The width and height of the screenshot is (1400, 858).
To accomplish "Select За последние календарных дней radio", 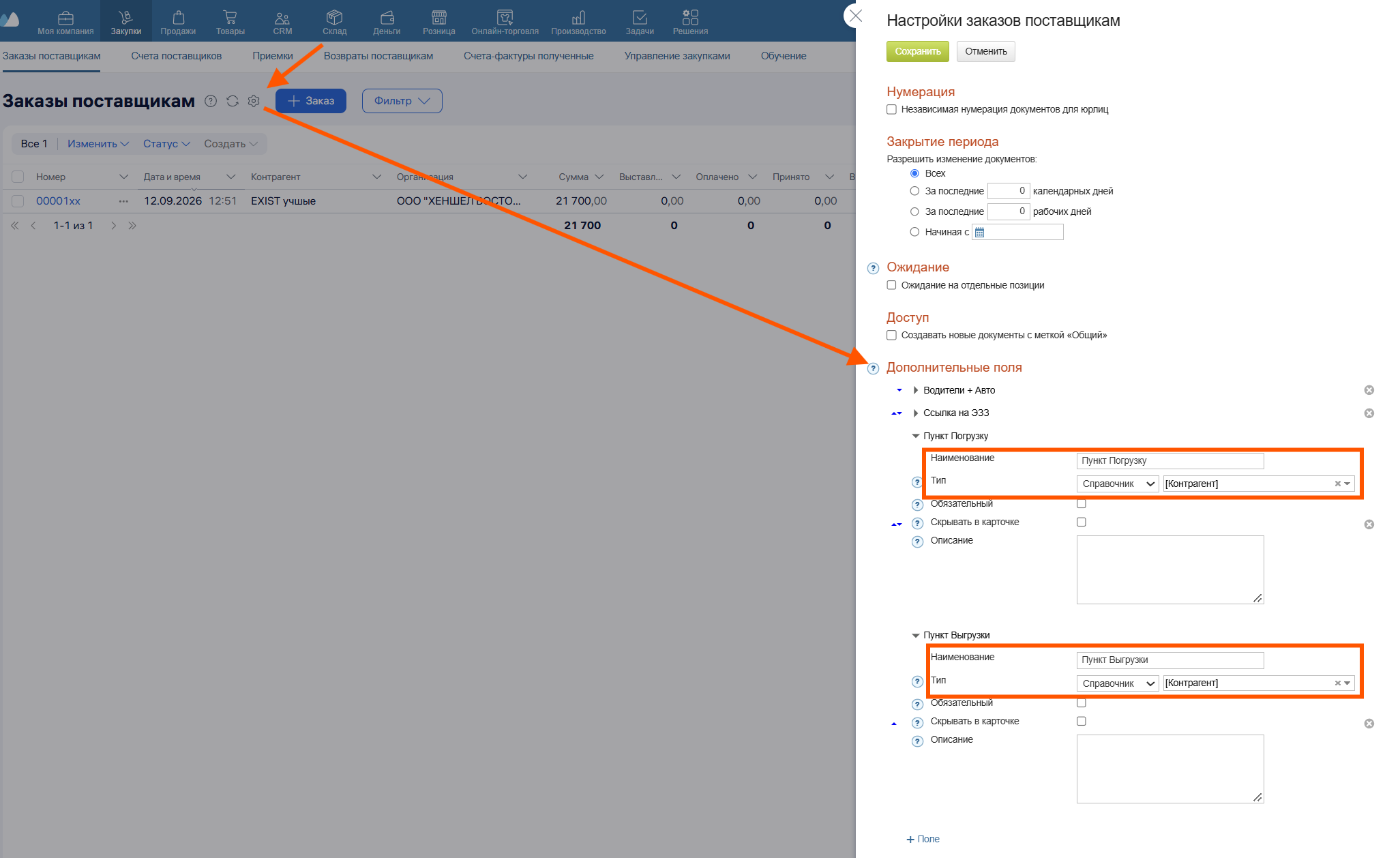I will 914,191.
